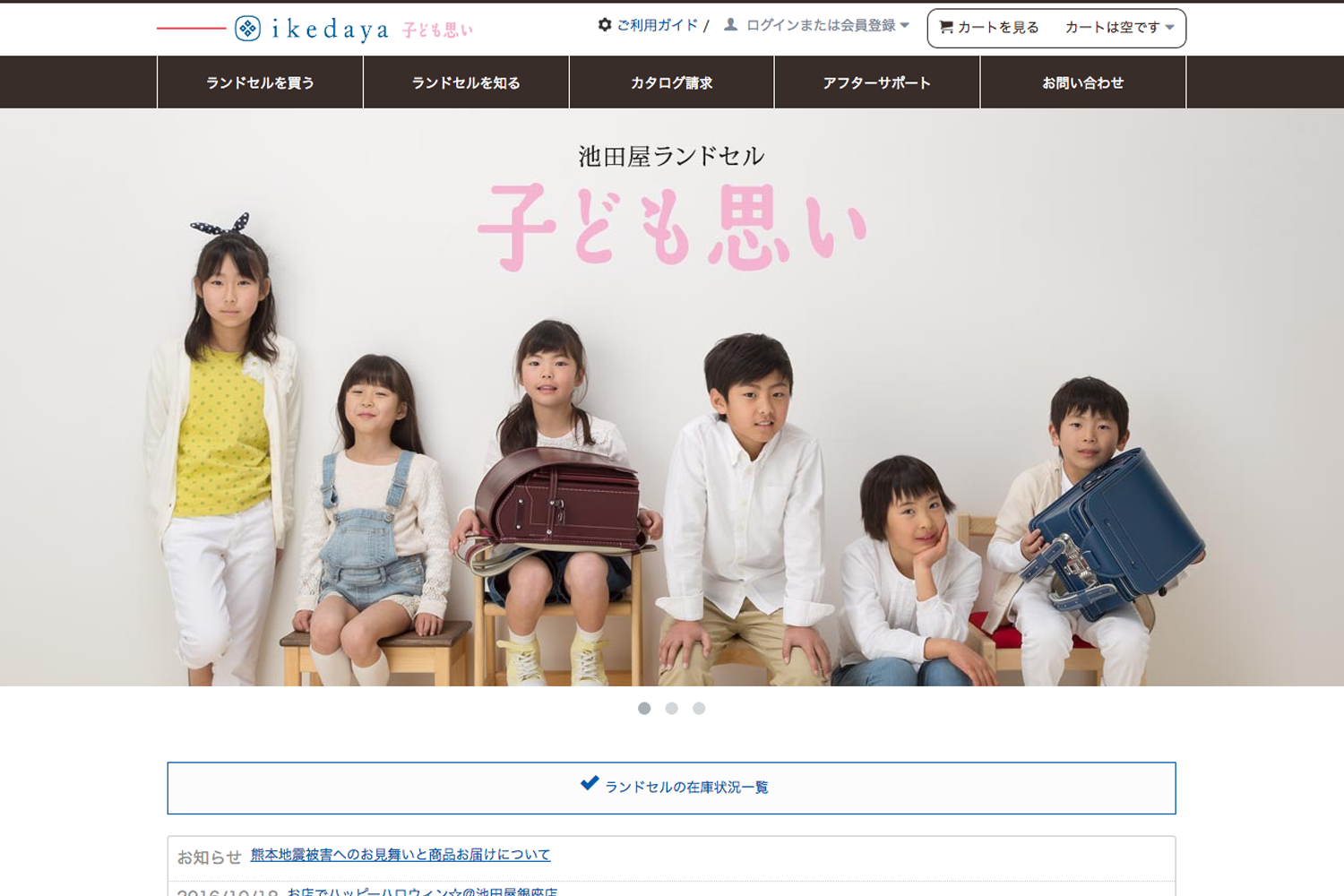This screenshot has height=896, width=1344.
Task: Click the user silhouette icon for login
Action: 731,25
